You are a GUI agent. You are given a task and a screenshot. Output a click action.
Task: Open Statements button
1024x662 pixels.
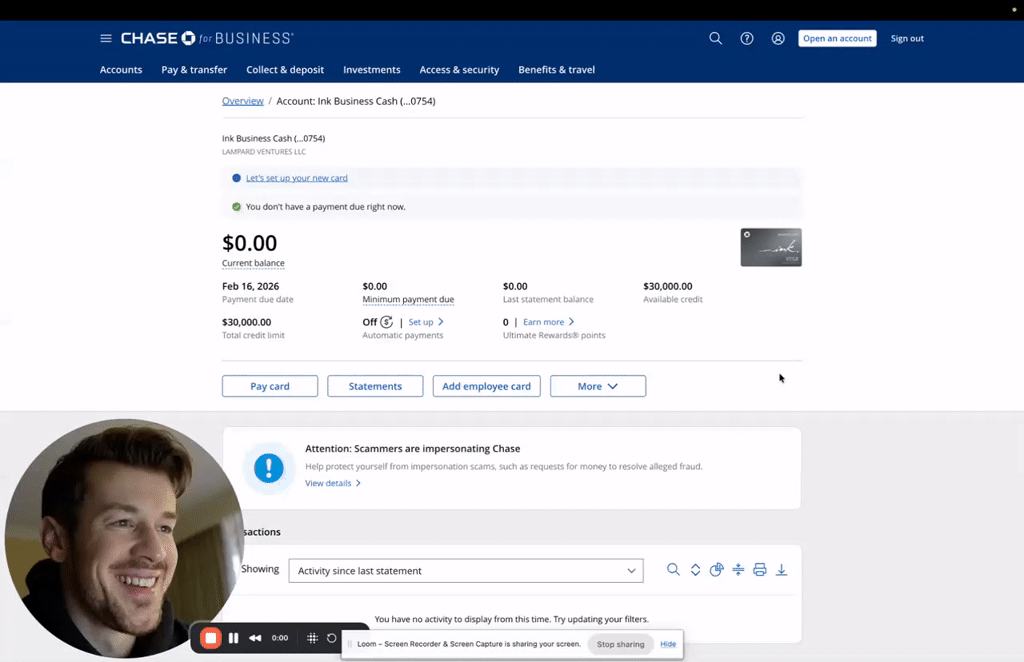point(375,386)
